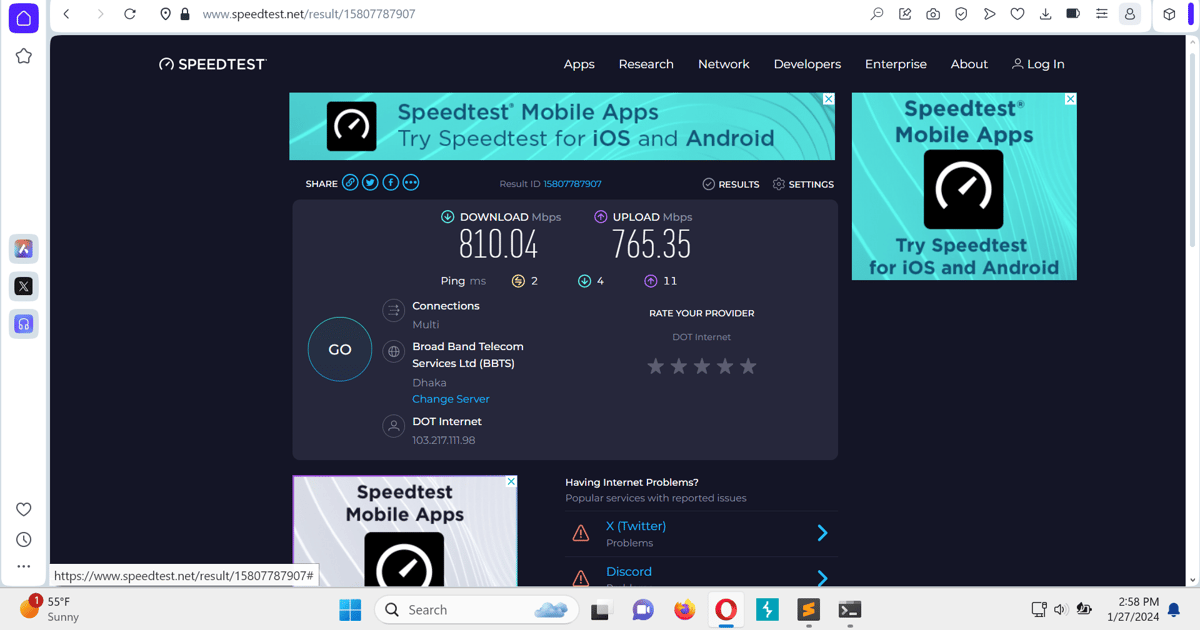Open Speedtest SETTINGS
This screenshot has width=1200, height=630.
(803, 184)
